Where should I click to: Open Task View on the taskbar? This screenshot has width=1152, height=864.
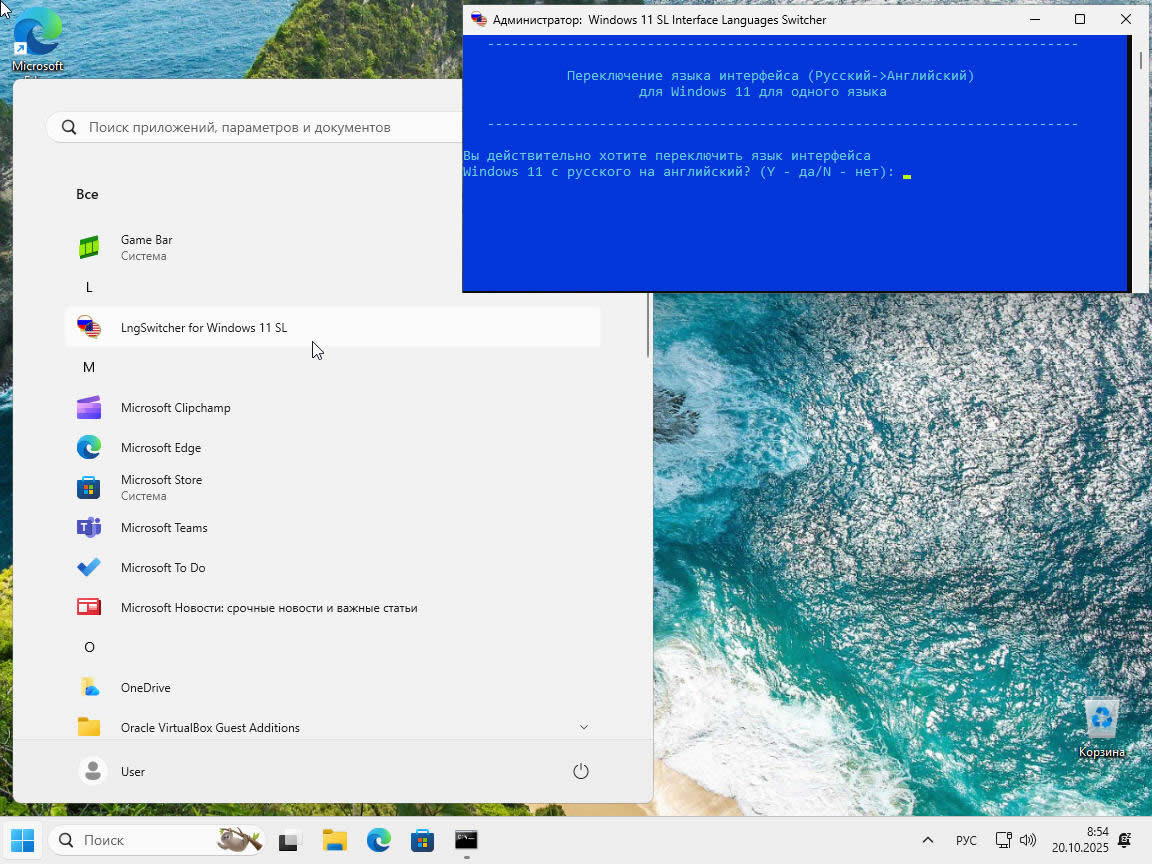pos(290,840)
